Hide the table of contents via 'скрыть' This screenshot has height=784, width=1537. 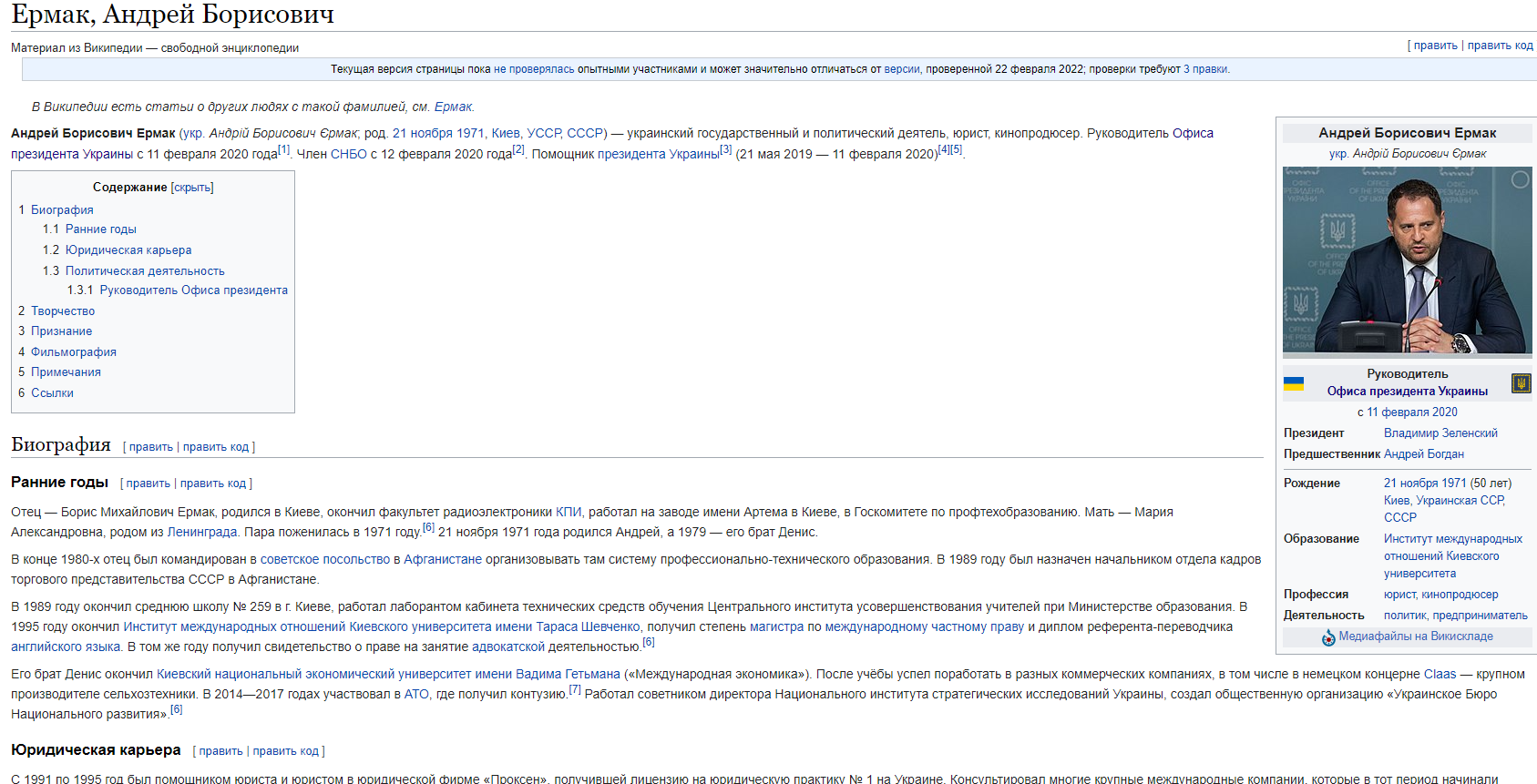pos(192,188)
